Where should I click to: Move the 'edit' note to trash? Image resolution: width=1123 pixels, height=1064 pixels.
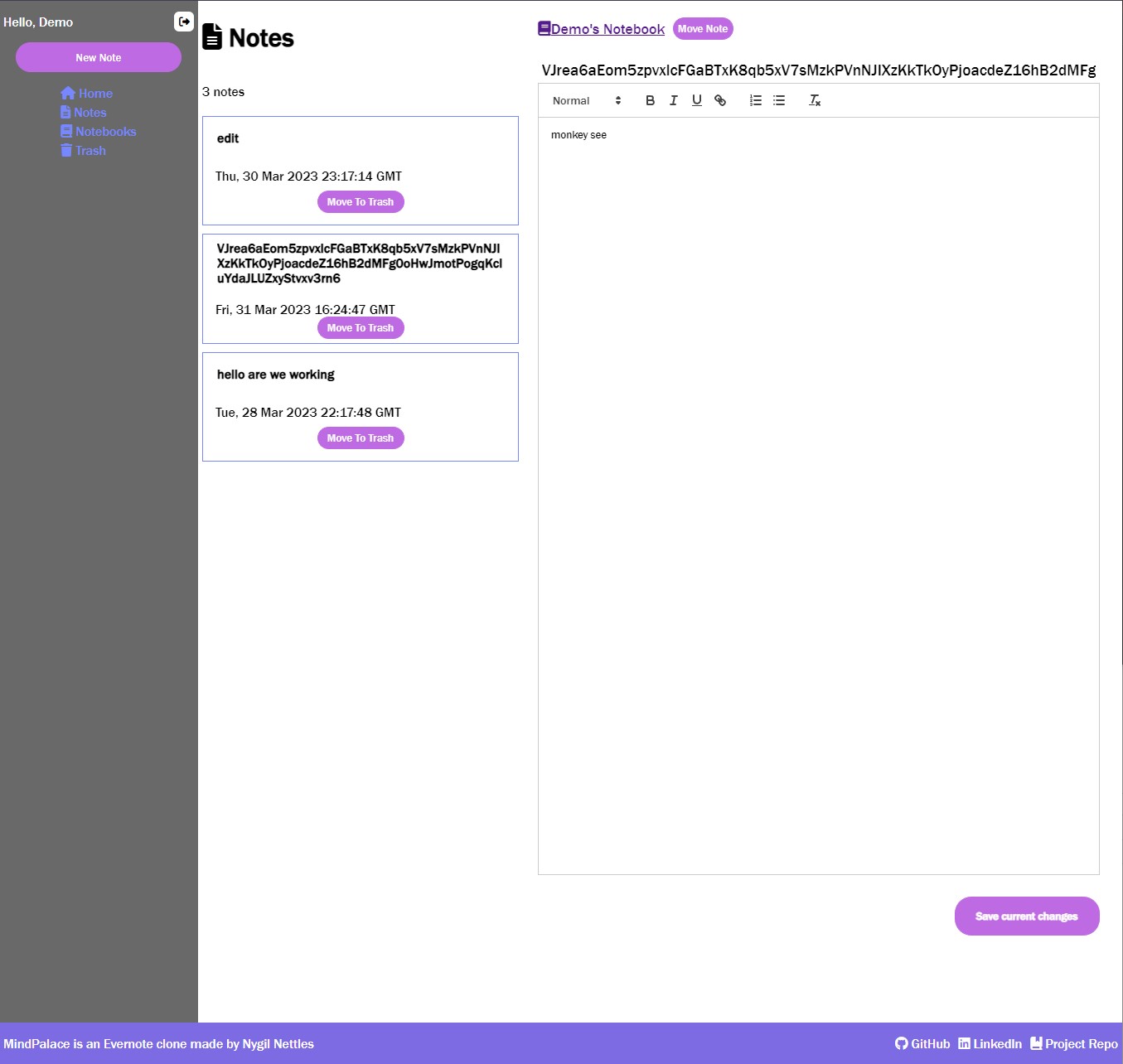pyautogui.click(x=361, y=202)
